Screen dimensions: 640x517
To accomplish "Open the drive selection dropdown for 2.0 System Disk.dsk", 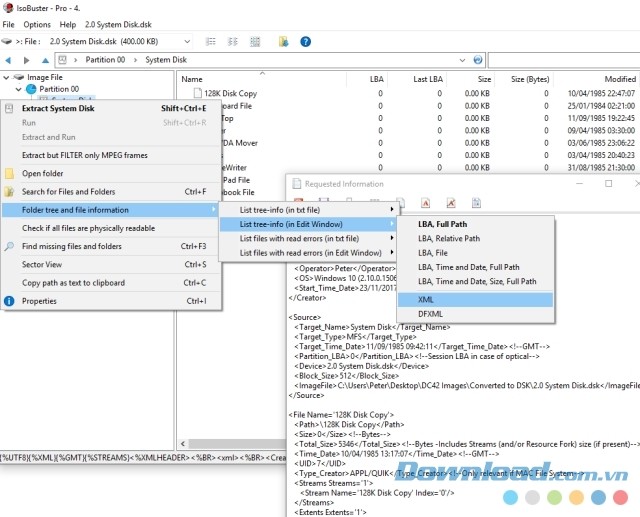I will tap(187, 41).
